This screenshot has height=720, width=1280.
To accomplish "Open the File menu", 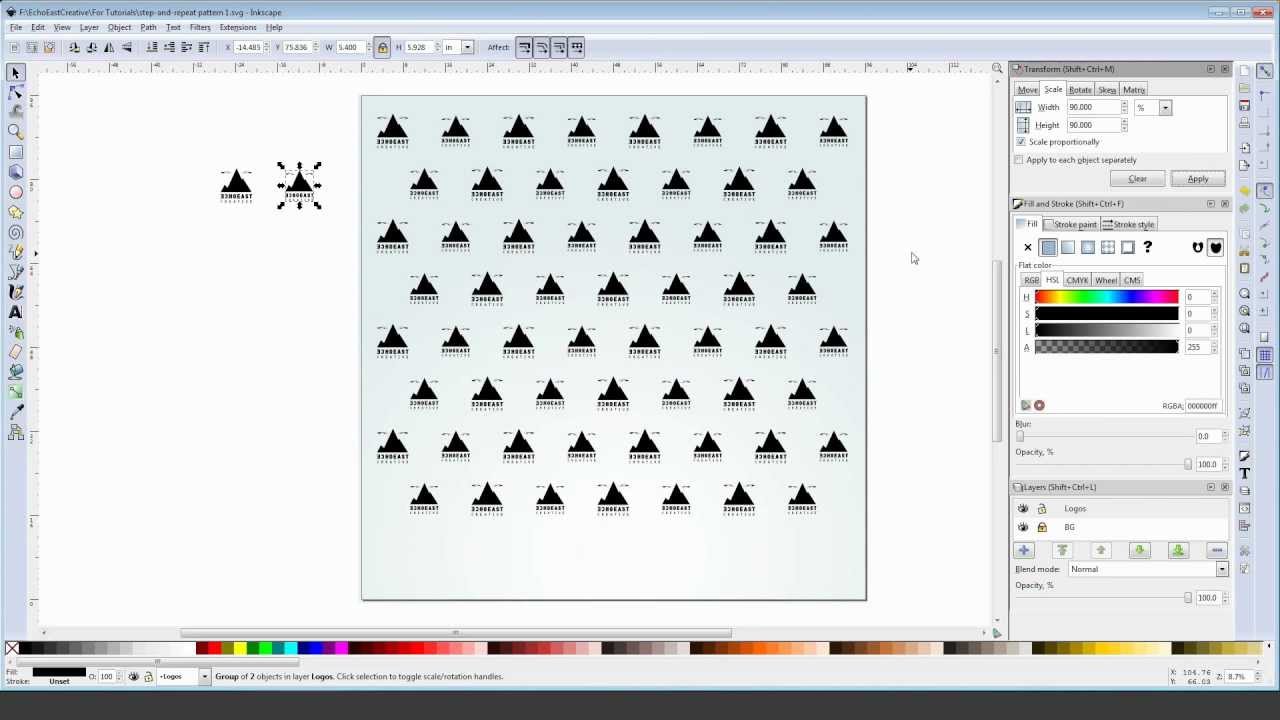I will pyautogui.click(x=16, y=27).
